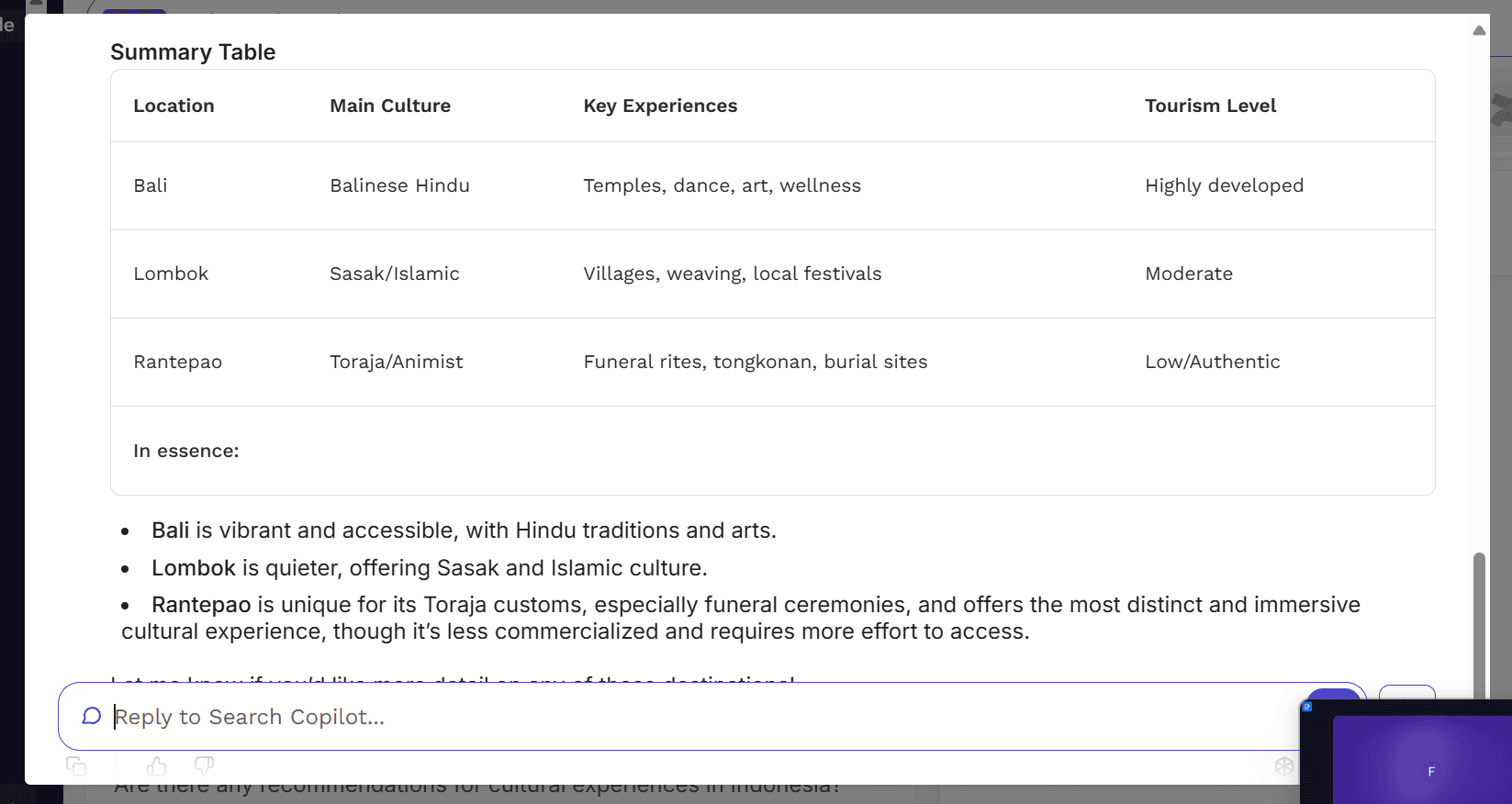Click the bold Lombok text in bullet list
The width and height of the screenshot is (1512, 804).
[194, 568]
